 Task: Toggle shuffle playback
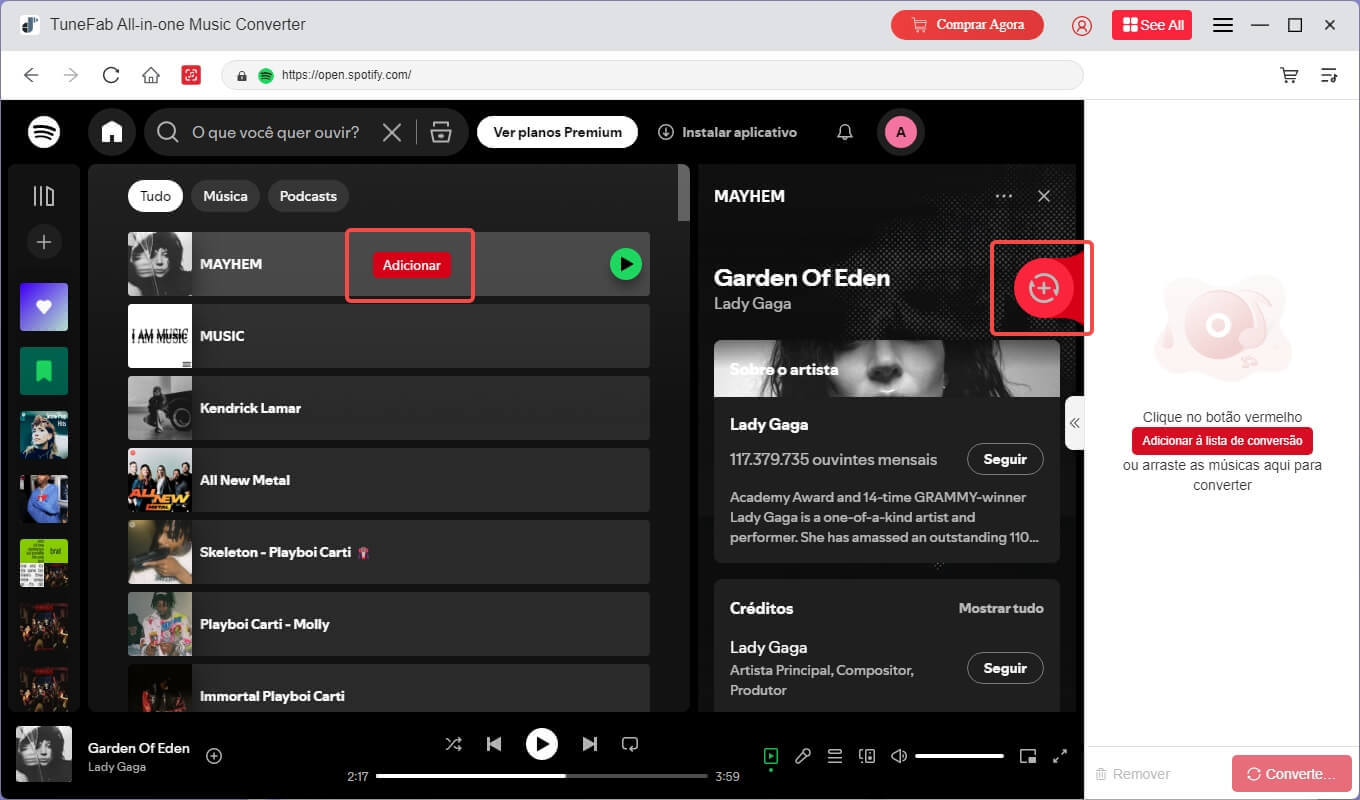pos(453,744)
